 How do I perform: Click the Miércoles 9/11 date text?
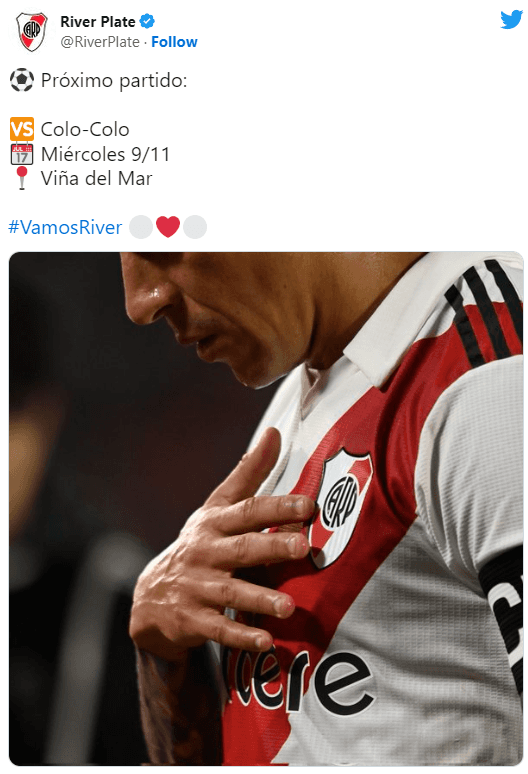tap(106, 154)
